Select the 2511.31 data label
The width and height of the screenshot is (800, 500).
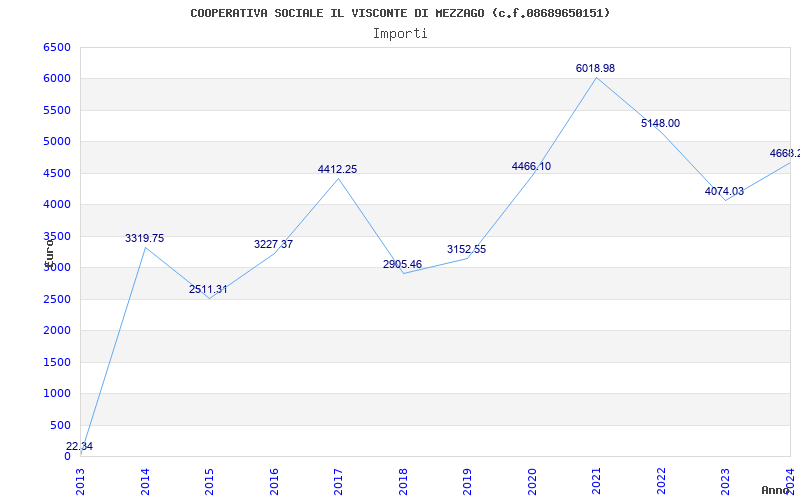[x=208, y=289]
